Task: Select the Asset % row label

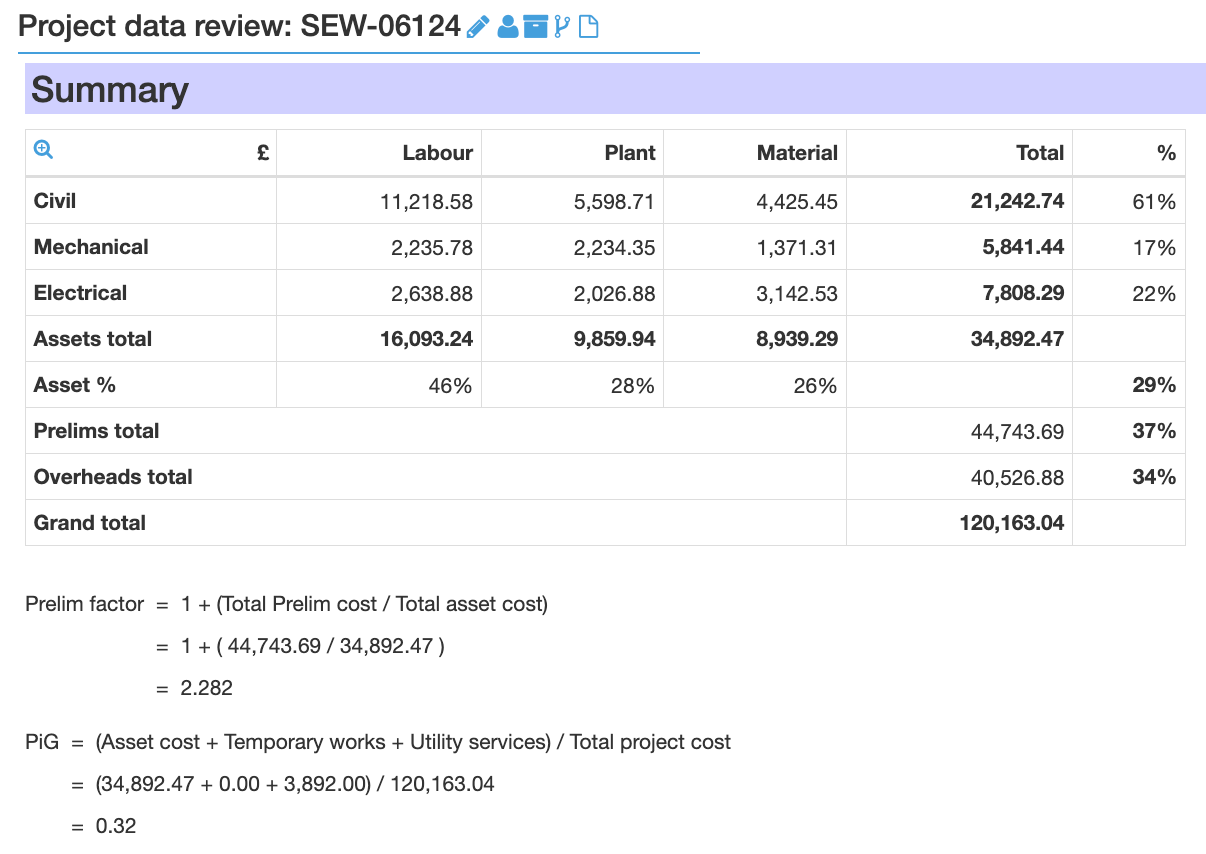Action: pos(75,385)
